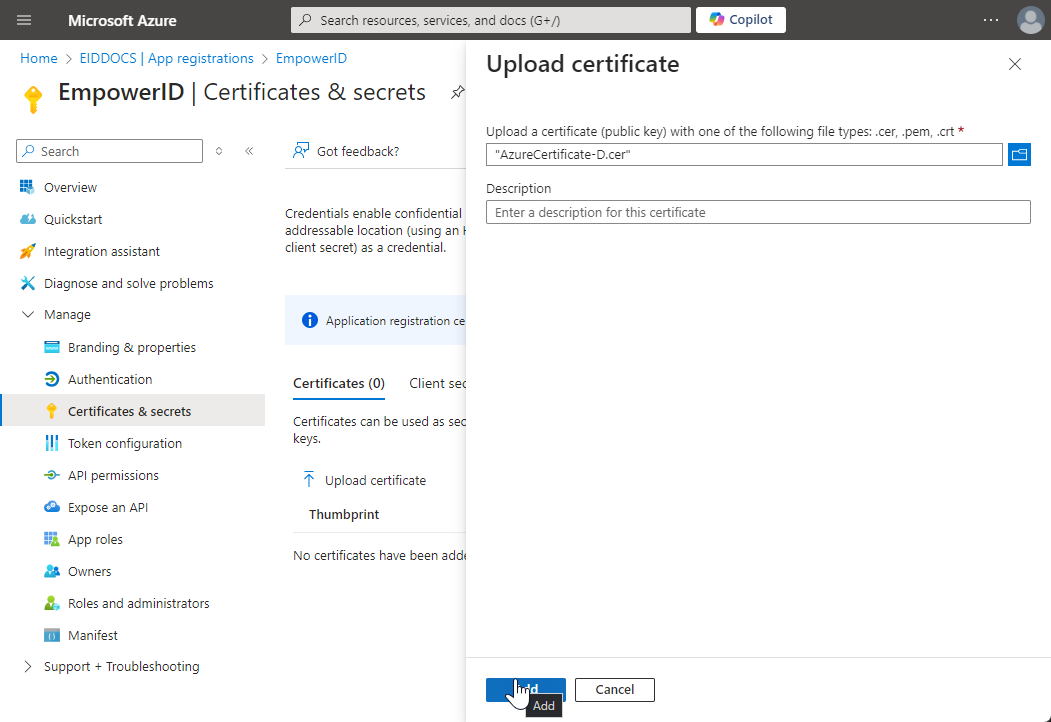Click the Description text field
The height and width of the screenshot is (722, 1051).
point(757,212)
